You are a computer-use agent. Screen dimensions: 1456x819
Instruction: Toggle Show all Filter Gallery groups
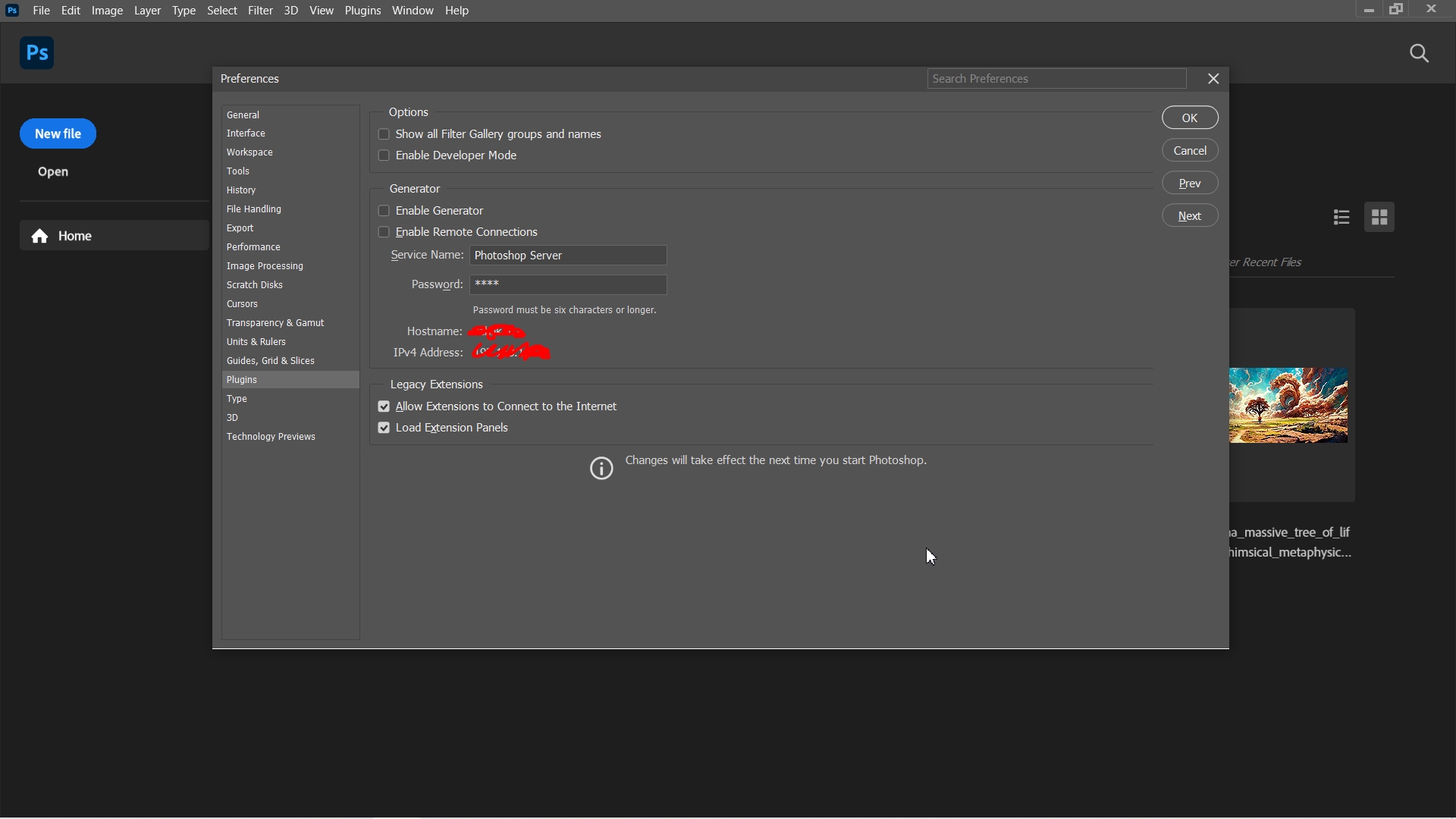(x=384, y=135)
